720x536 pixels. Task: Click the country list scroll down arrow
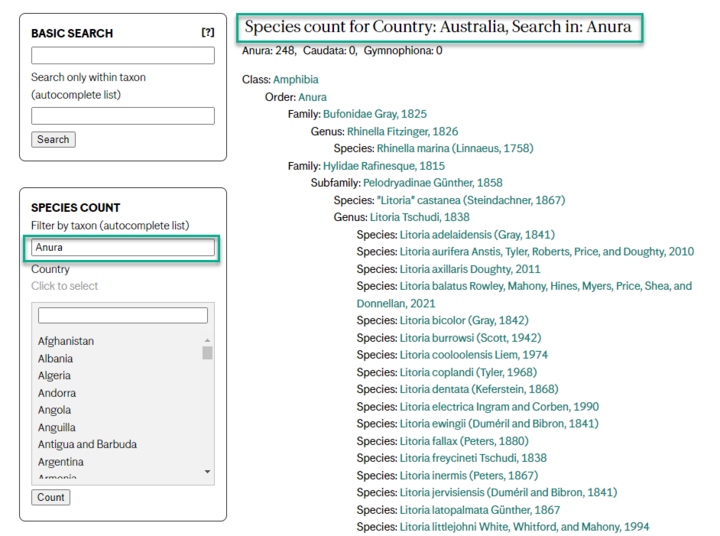click(207, 471)
